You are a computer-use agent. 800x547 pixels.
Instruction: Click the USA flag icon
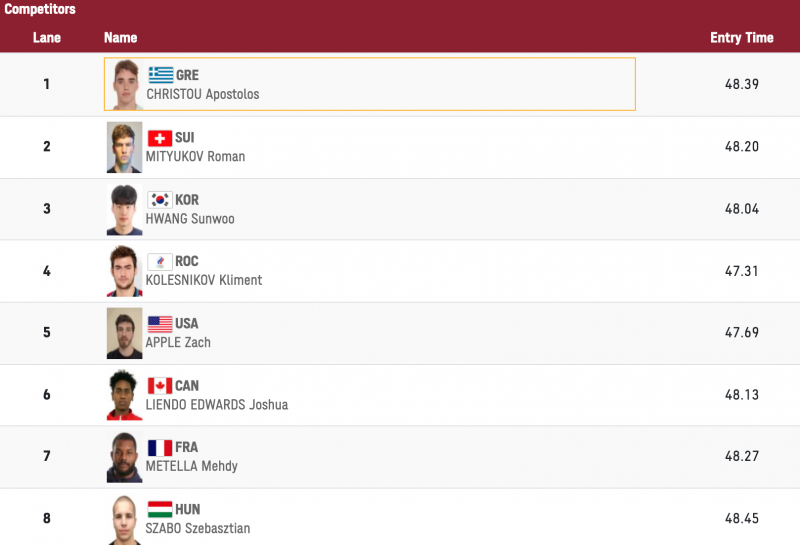[160, 324]
